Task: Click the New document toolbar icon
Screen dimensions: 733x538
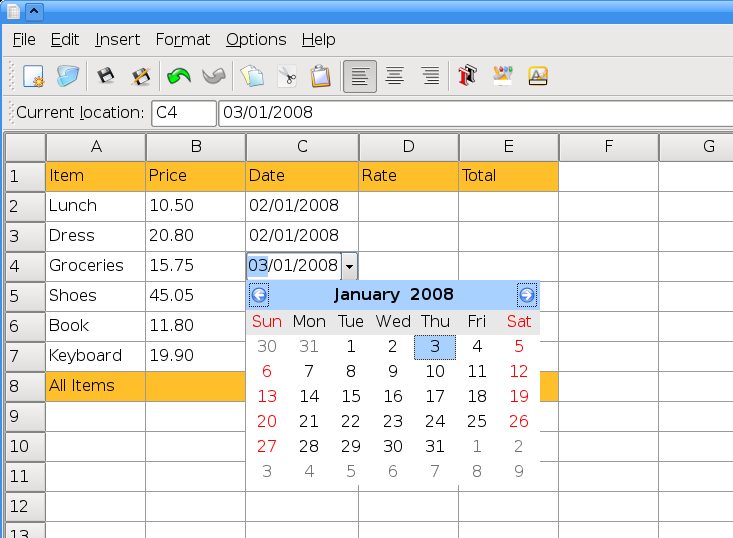Action: click(x=33, y=76)
